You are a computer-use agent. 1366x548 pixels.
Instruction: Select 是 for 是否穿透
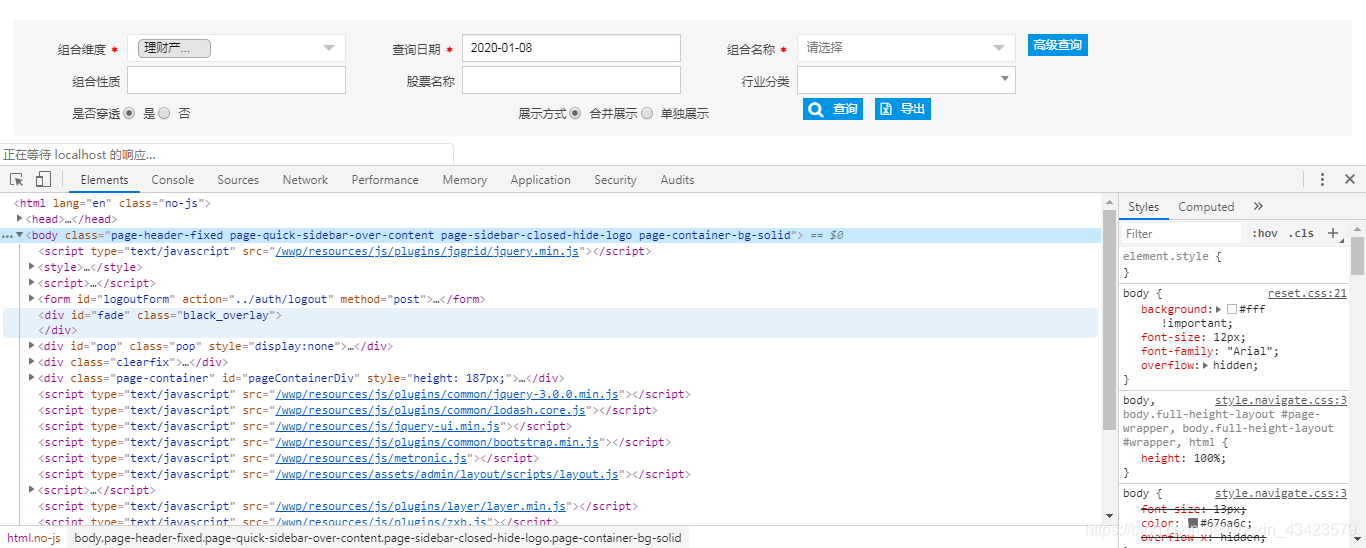pyautogui.click(x=129, y=114)
